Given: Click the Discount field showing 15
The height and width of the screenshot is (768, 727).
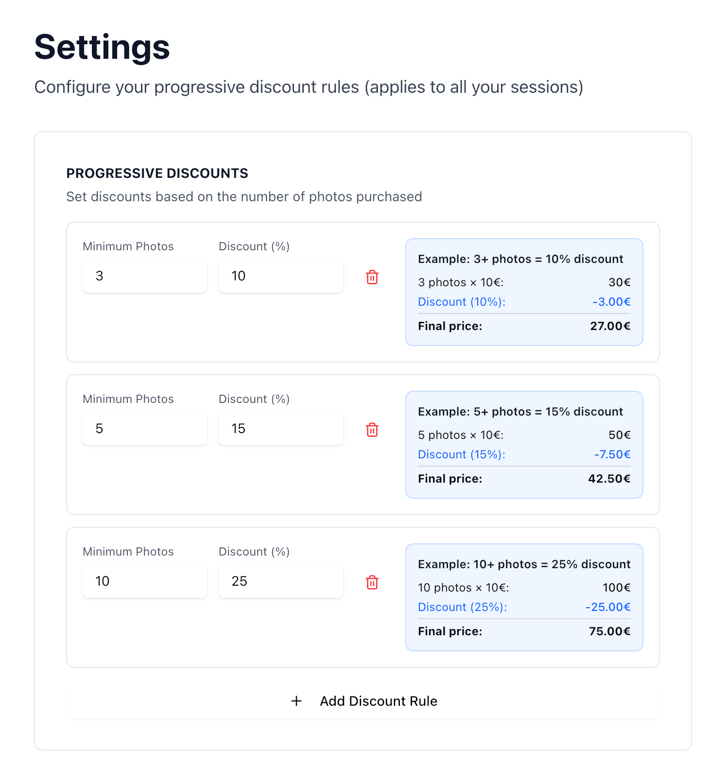Looking at the screenshot, I should tap(280, 429).
